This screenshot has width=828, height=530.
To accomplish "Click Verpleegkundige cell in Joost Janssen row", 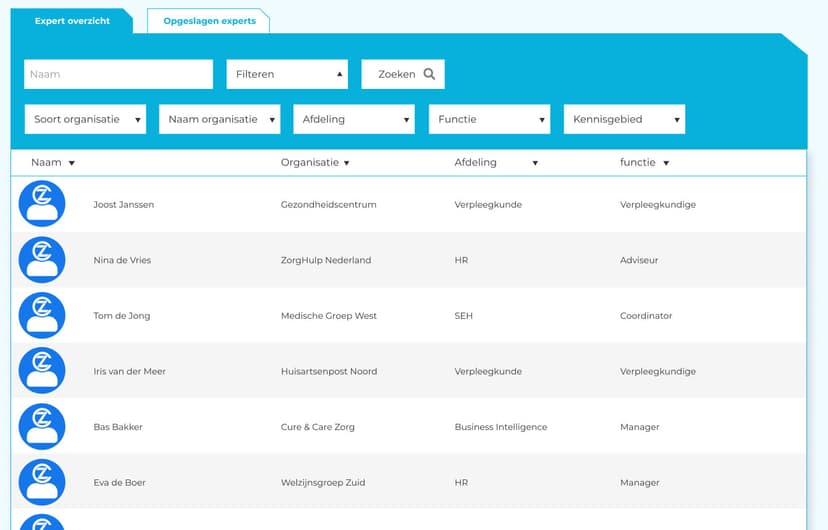I will [x=657, y=205].
